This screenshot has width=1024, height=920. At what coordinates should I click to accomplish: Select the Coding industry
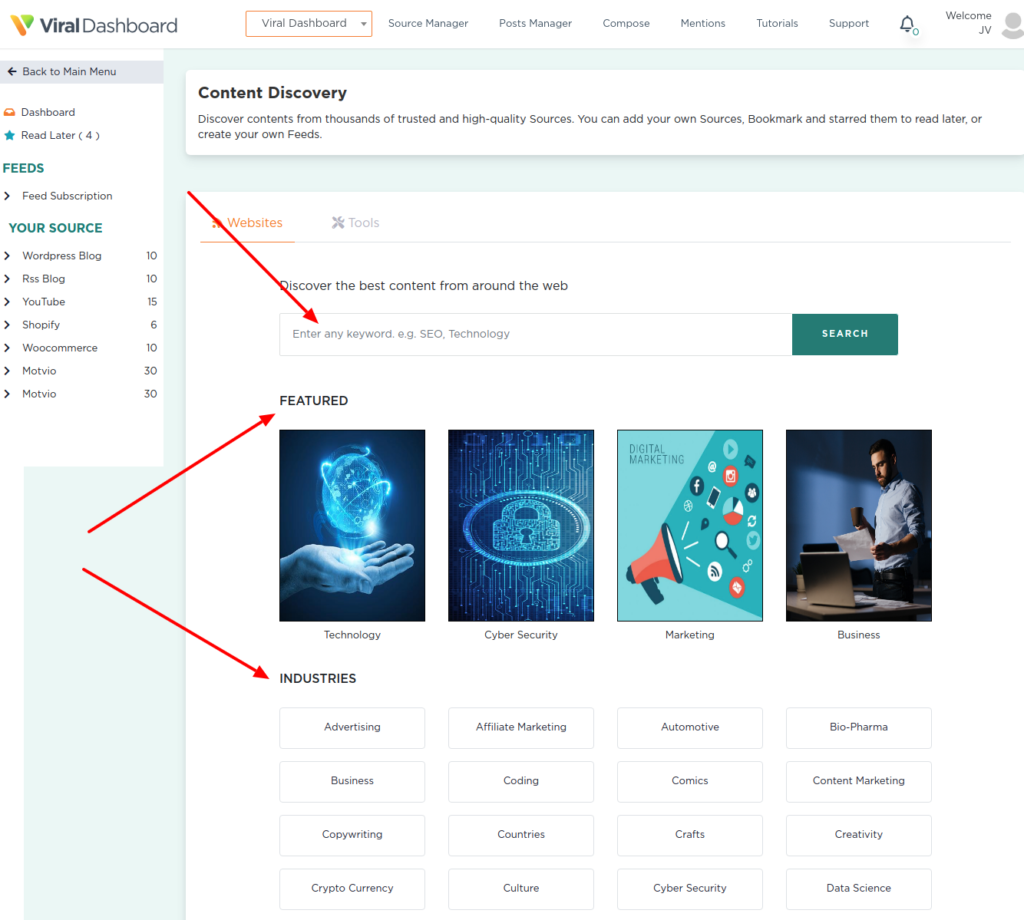[x=520, y=781]
